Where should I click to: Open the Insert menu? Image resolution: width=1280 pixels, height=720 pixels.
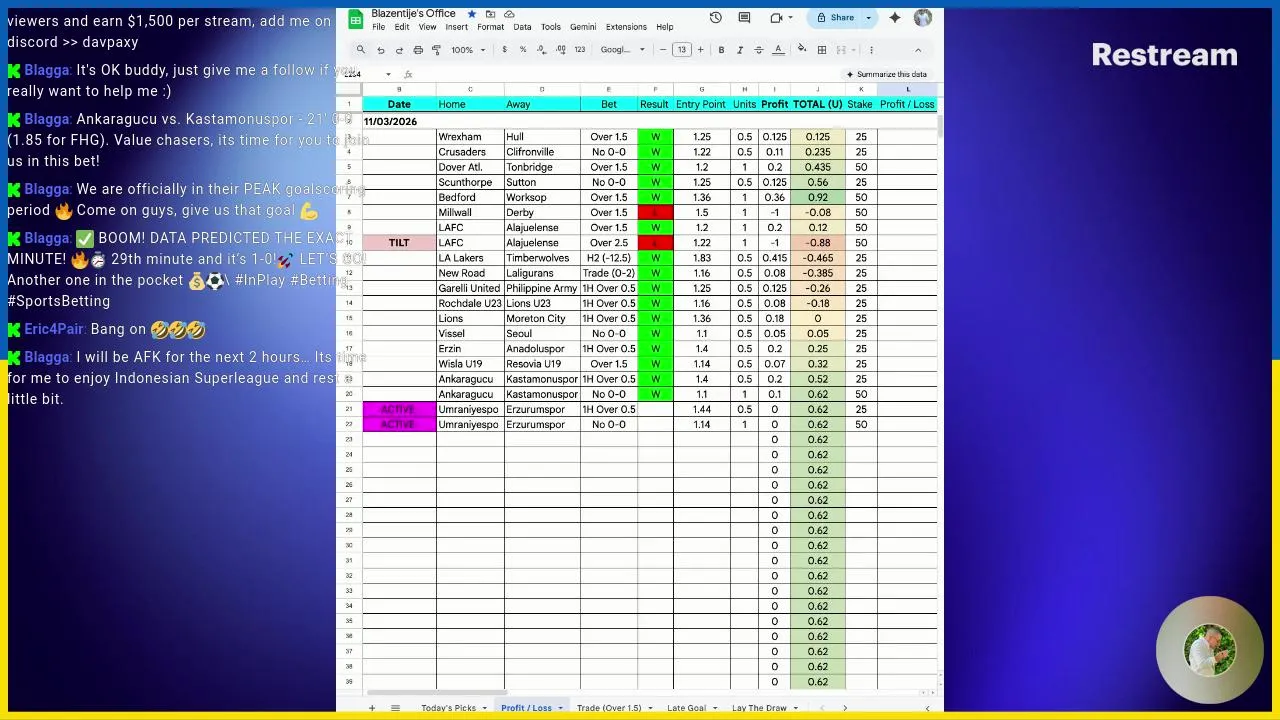(x=456, y=27)
